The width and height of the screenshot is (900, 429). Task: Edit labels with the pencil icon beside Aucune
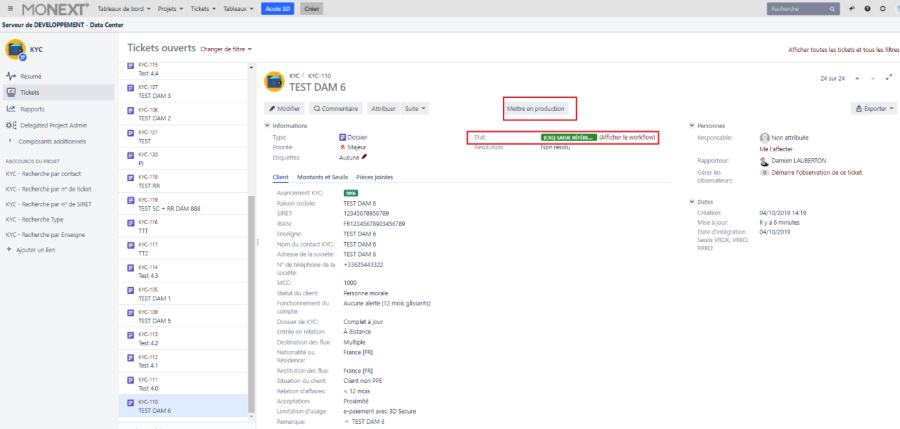[x=365, y=156]
